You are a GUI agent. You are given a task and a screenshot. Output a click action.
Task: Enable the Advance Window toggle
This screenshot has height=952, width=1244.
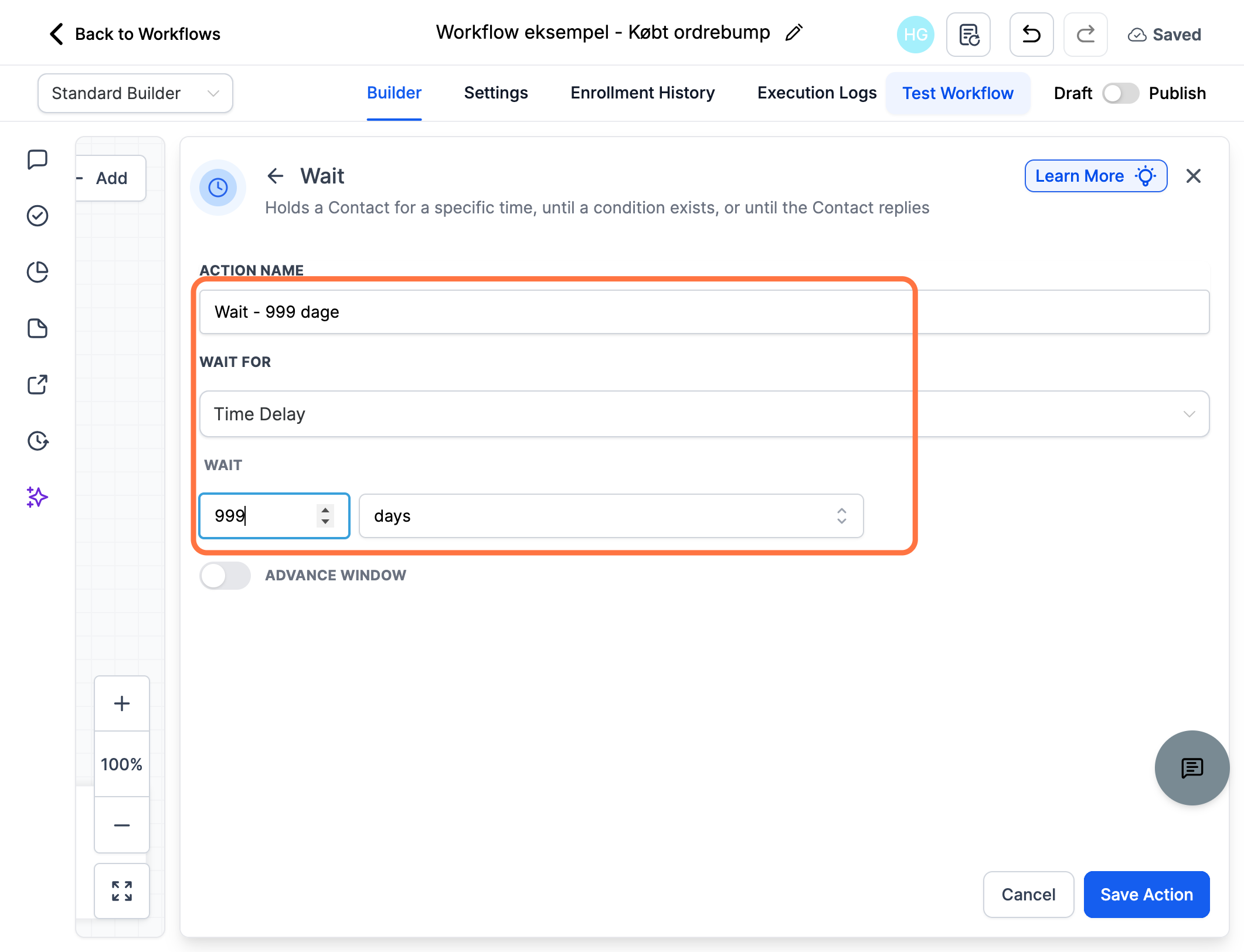click(x=225, y=576)
